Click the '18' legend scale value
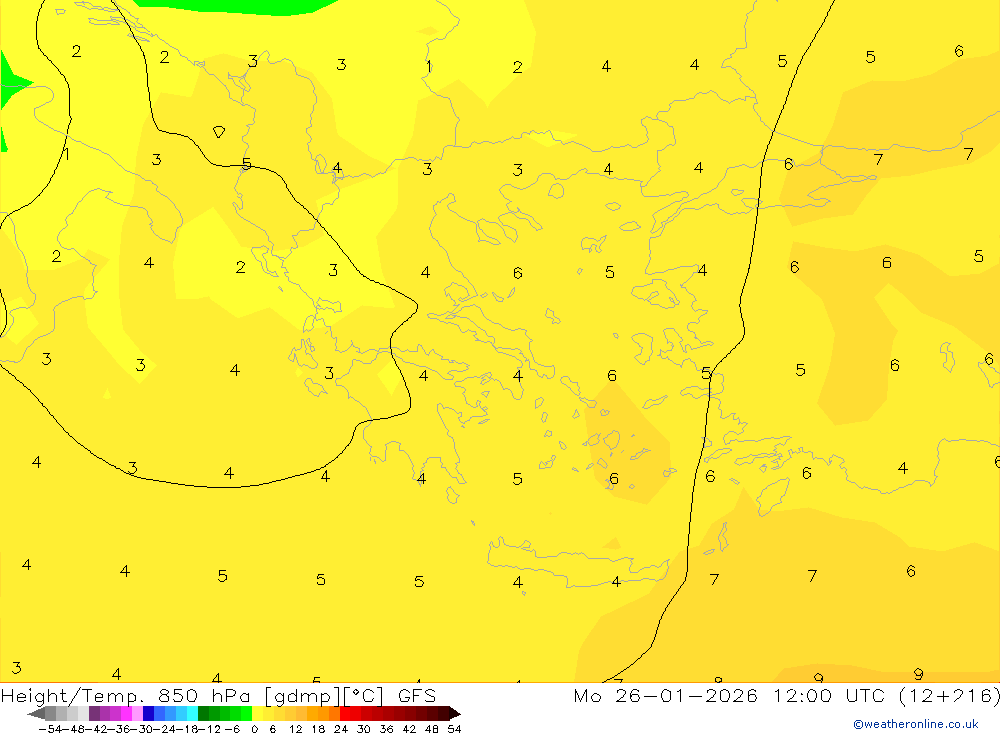1000x733 pixels. point(318,729)
